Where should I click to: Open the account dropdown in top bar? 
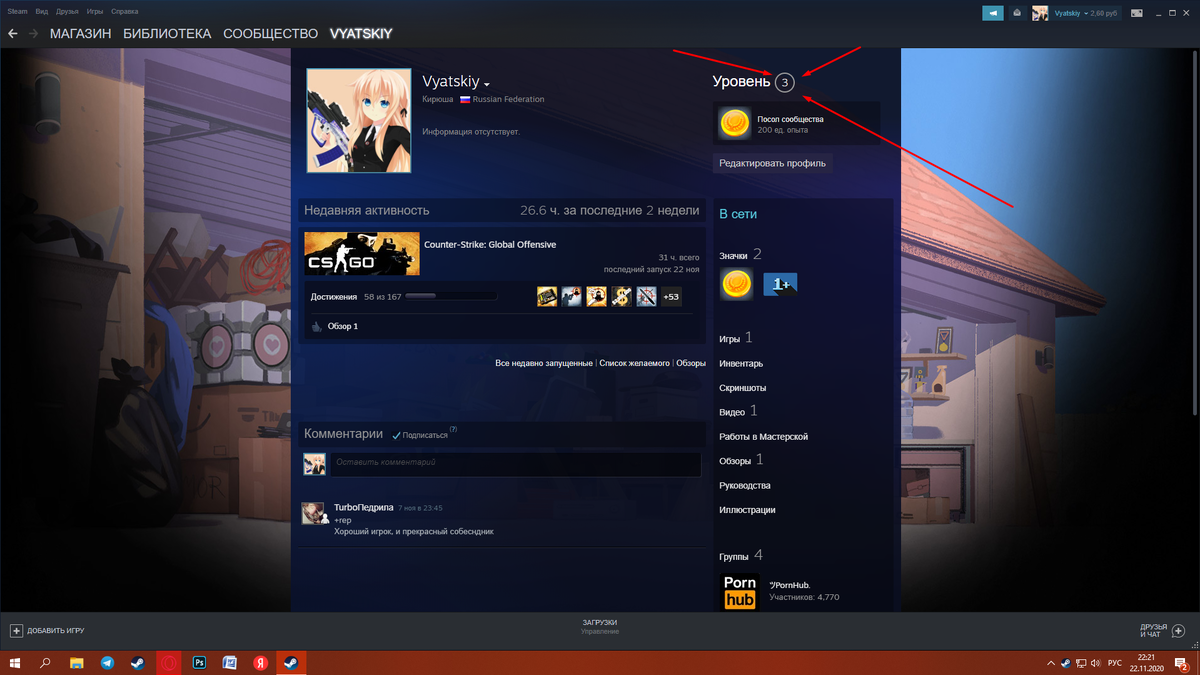1085,13
